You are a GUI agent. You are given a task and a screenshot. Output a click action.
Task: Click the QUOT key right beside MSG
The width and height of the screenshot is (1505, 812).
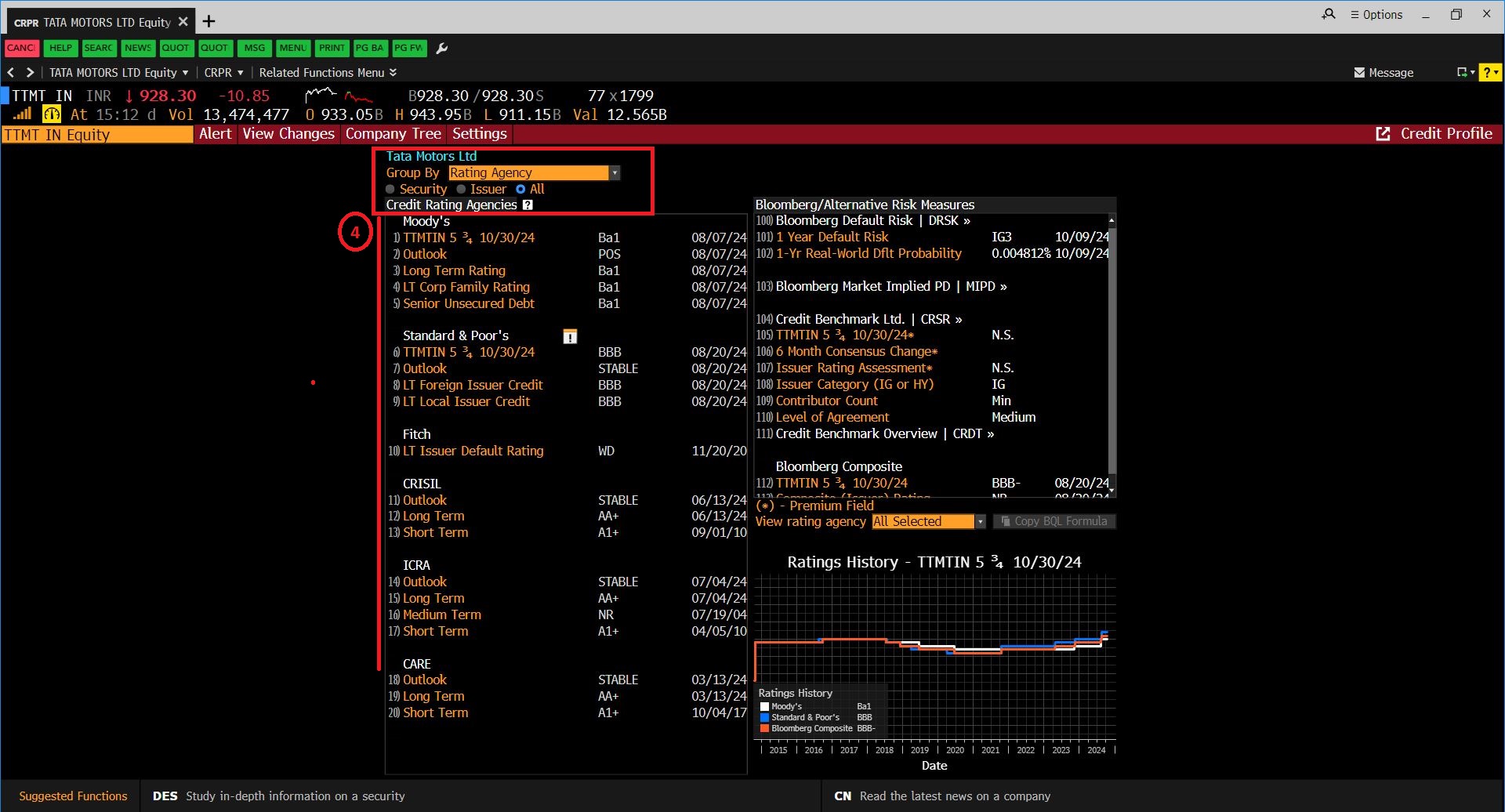[x=214, y=48]
